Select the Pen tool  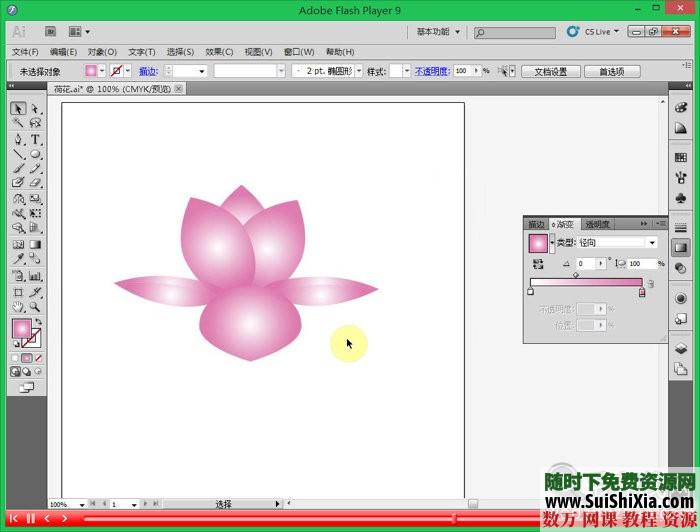(18, 139)
